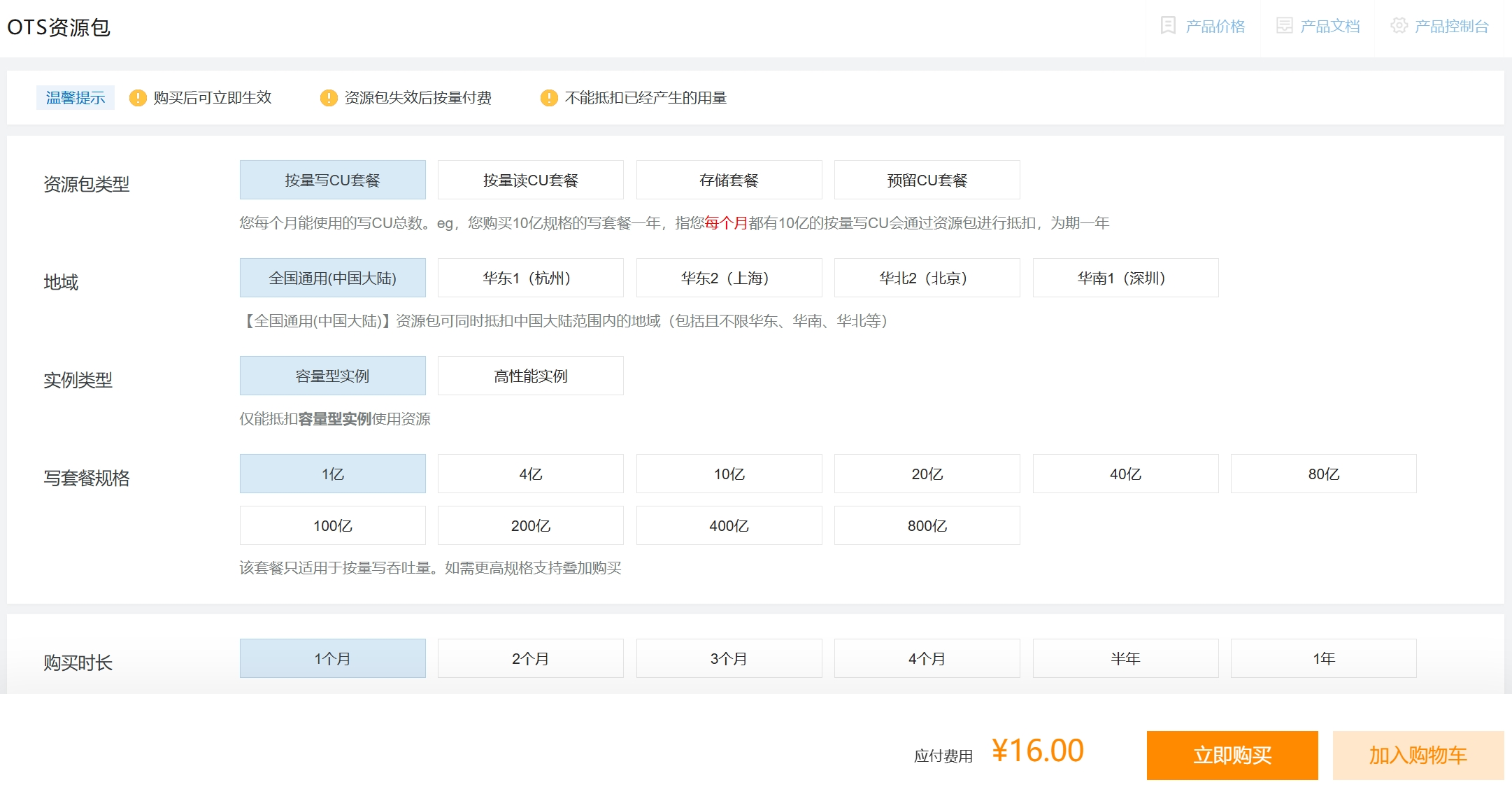This screenshot has height=794, width=1512.
Task: Click the 资源包失效后按量付费 tip text
Action: click(418, 98)
